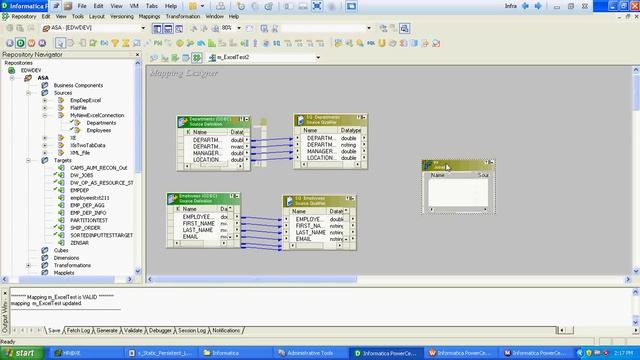
Task: Open the Mappings menu
Action: [x=149, y=16]
